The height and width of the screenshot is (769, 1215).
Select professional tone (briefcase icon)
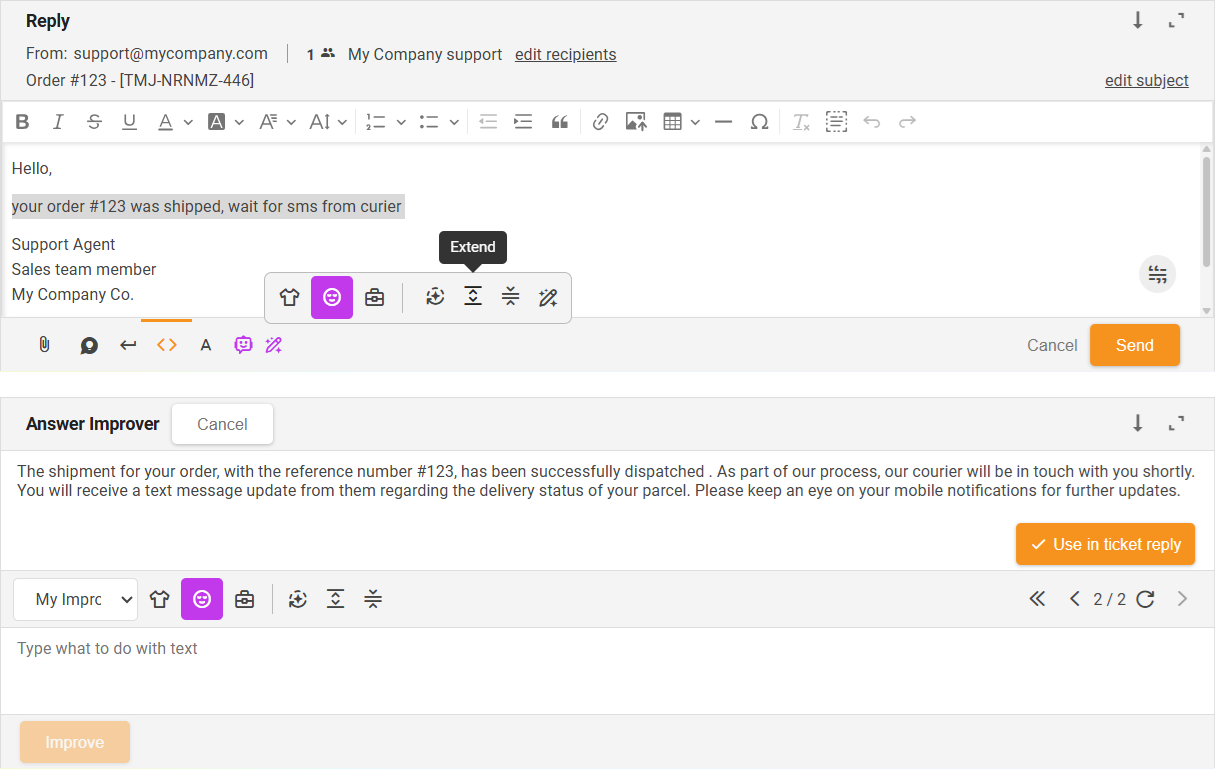click(375, 297)
